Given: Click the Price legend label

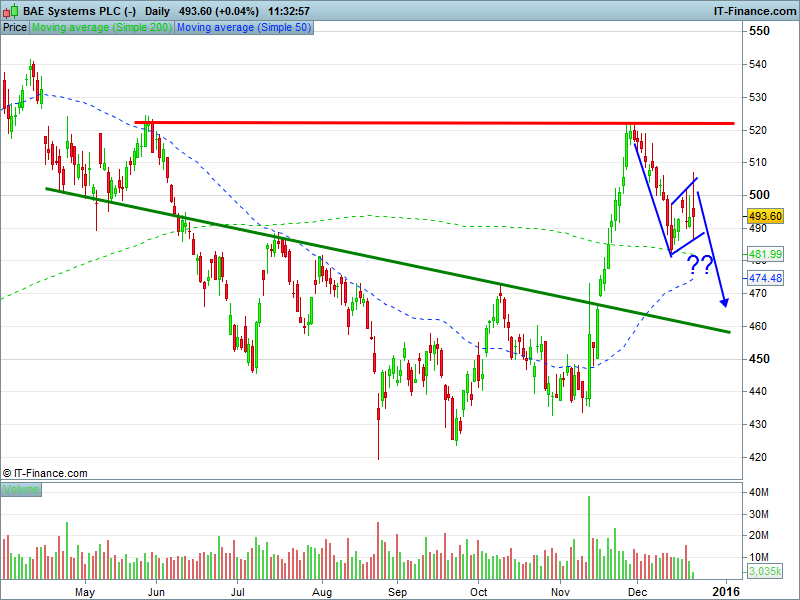Looking at the screenshot, I should pyautogui.click(x=15, y=28).
